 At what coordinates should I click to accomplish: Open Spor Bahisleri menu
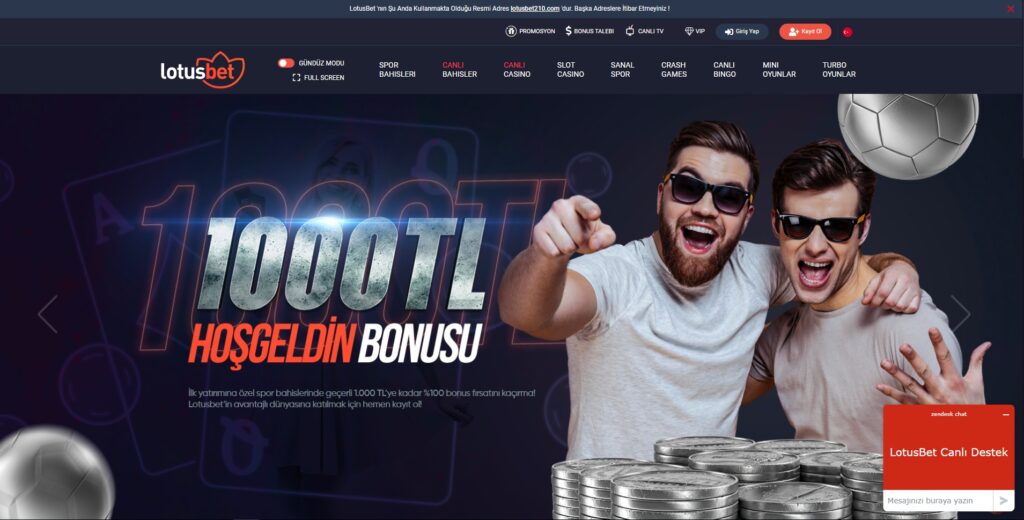(x=397, y=70)
